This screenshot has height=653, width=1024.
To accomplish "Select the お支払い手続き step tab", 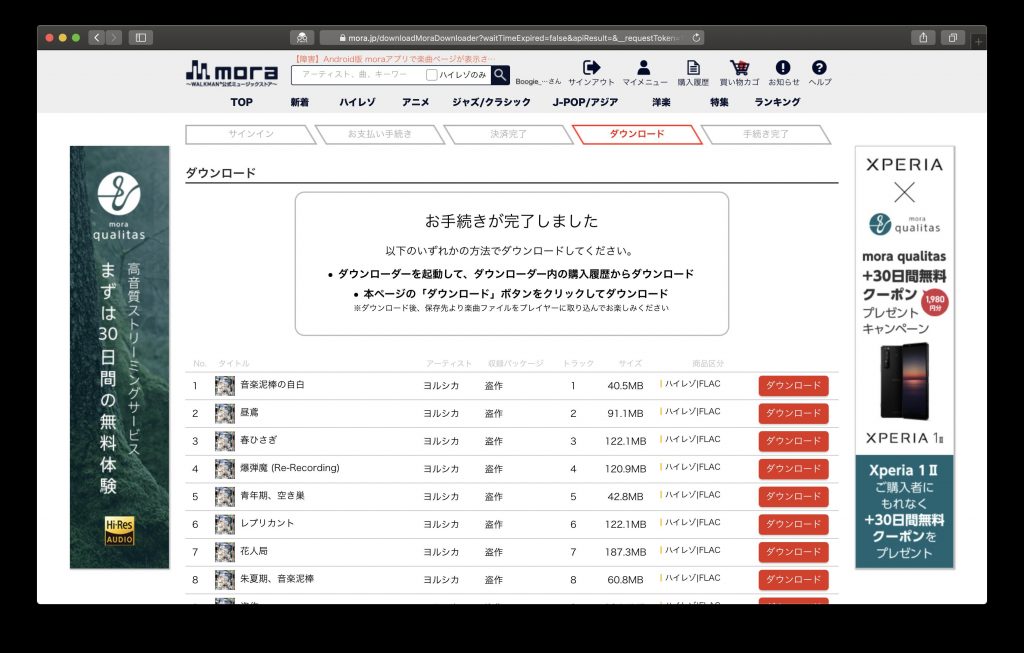I will click(x=379, y=134).
